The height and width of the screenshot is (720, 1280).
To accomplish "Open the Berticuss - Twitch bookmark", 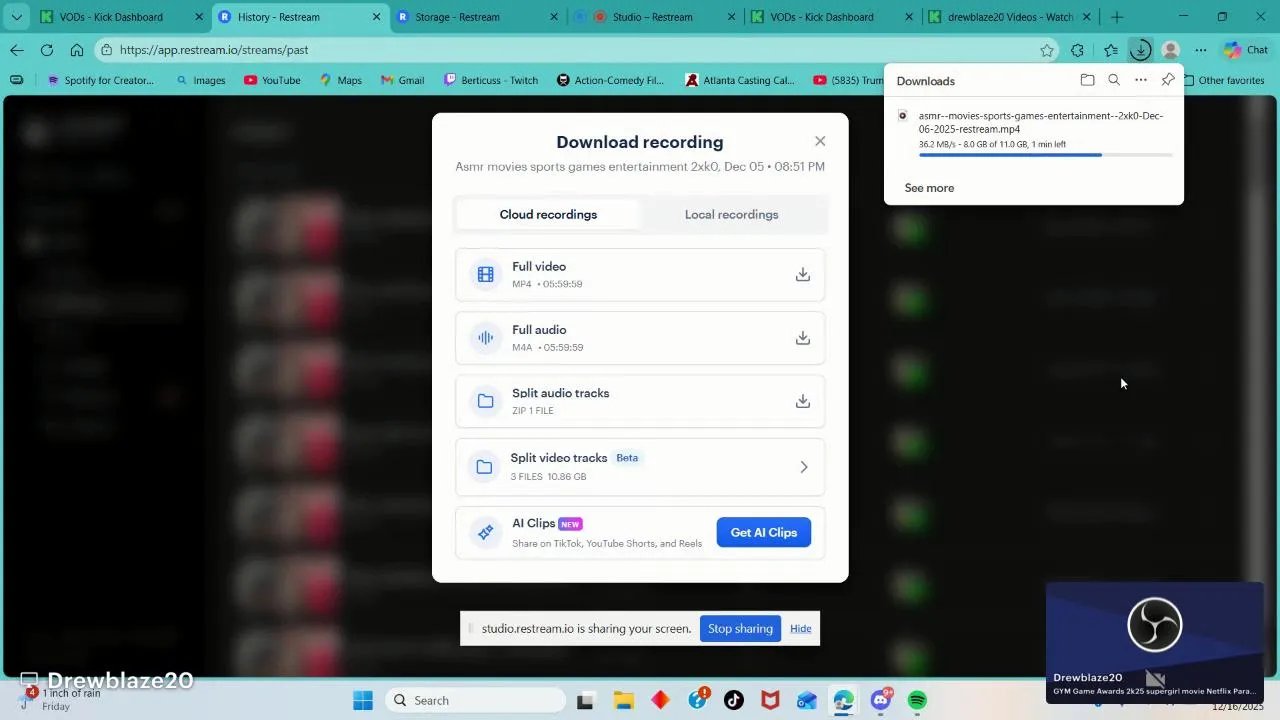I will click(491, 80).
